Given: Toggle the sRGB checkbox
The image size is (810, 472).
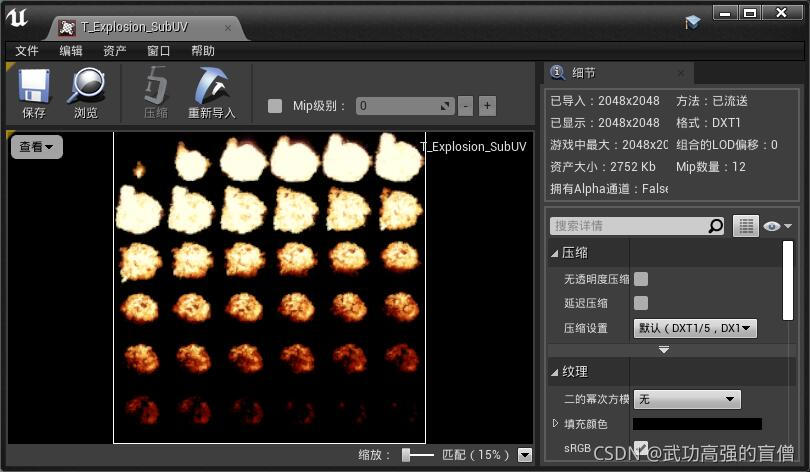Looking at the screenshot, I should click(x=641, y=448).
